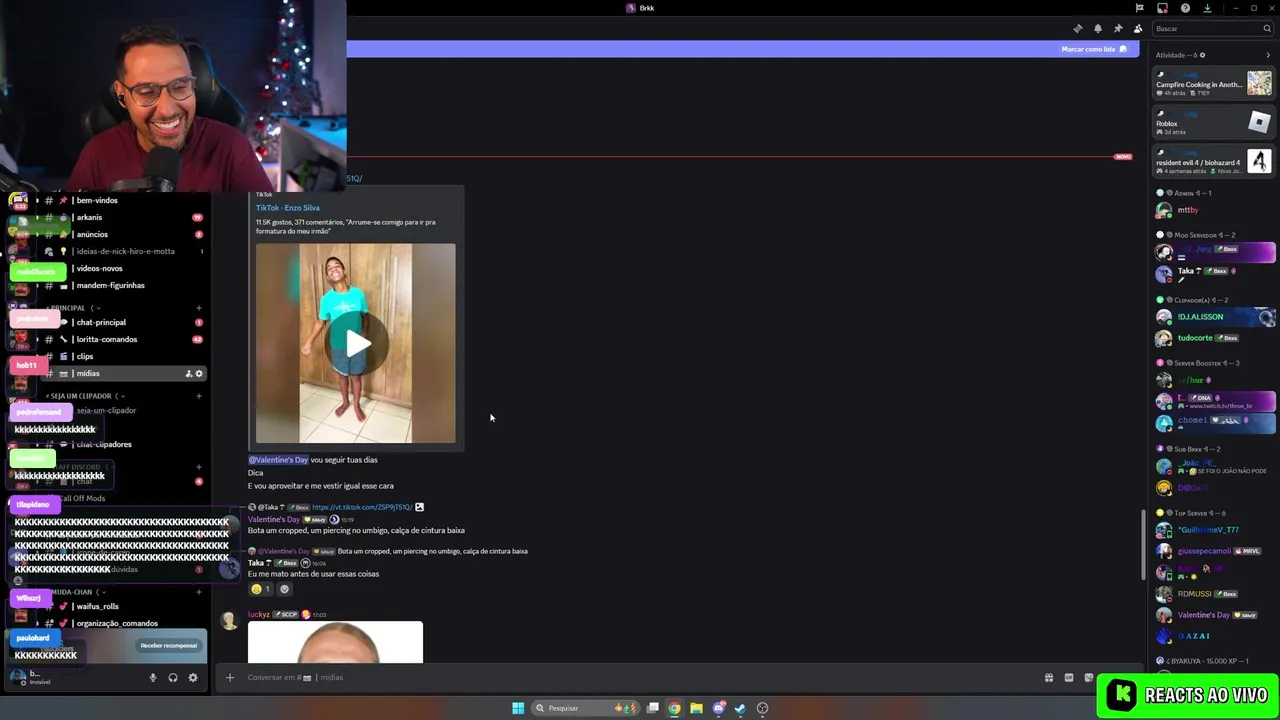Open the Threads icon in the channel header
This screenshot has height=720, width=1280.
[1077, 28]
